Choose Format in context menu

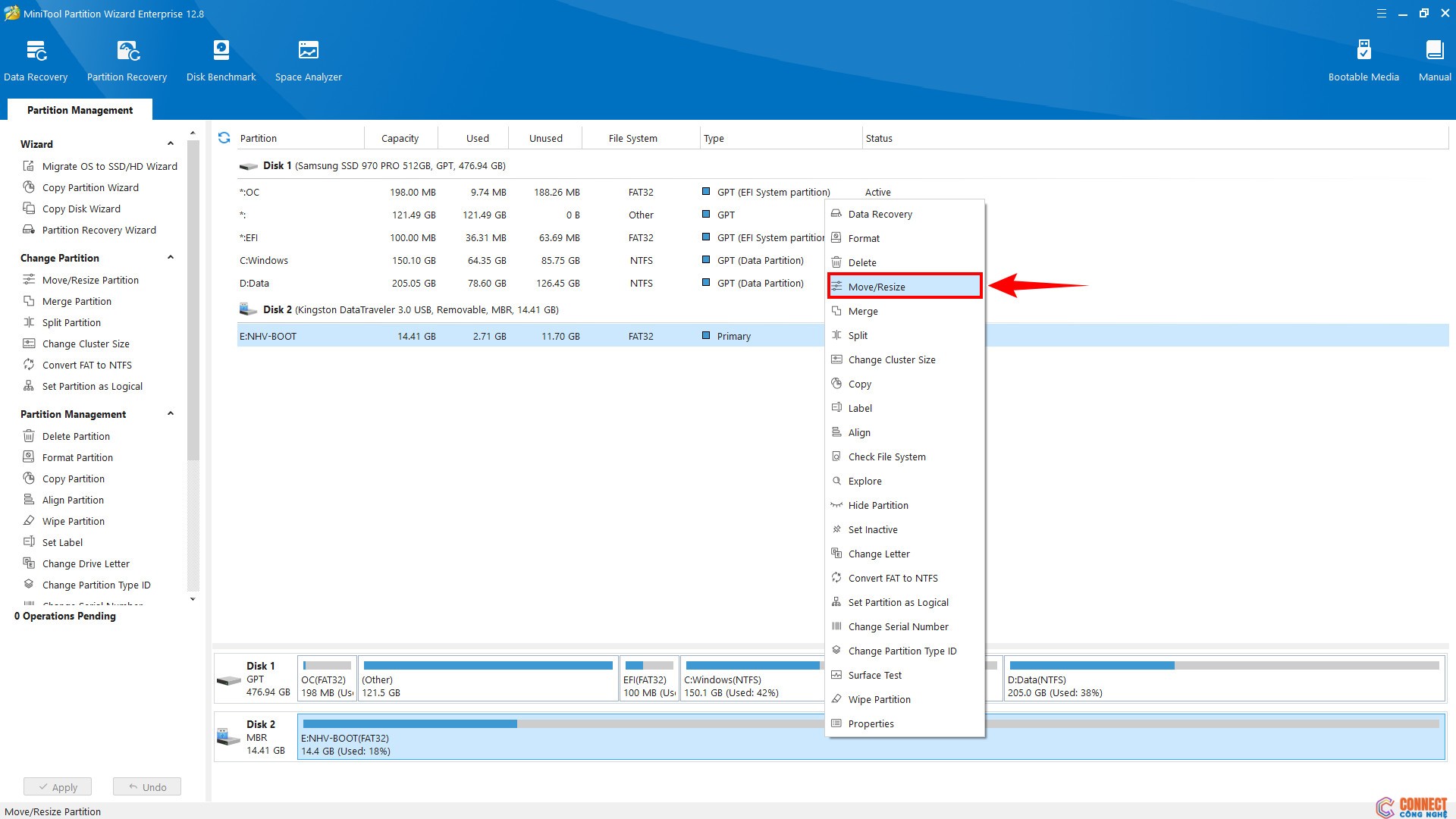coord(905,238)
